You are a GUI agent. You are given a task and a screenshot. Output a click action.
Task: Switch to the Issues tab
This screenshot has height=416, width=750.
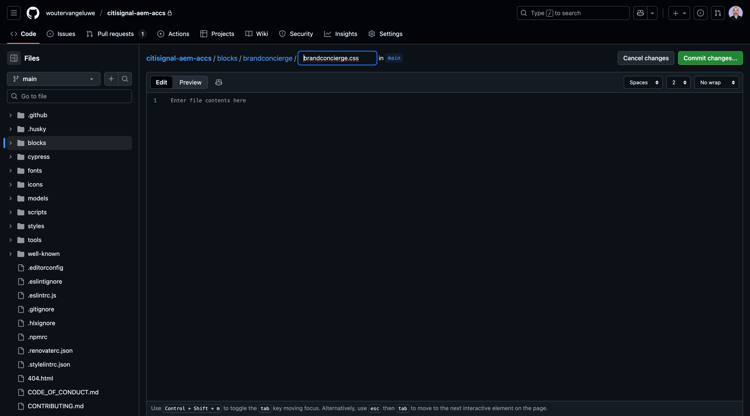click(61, 34)
